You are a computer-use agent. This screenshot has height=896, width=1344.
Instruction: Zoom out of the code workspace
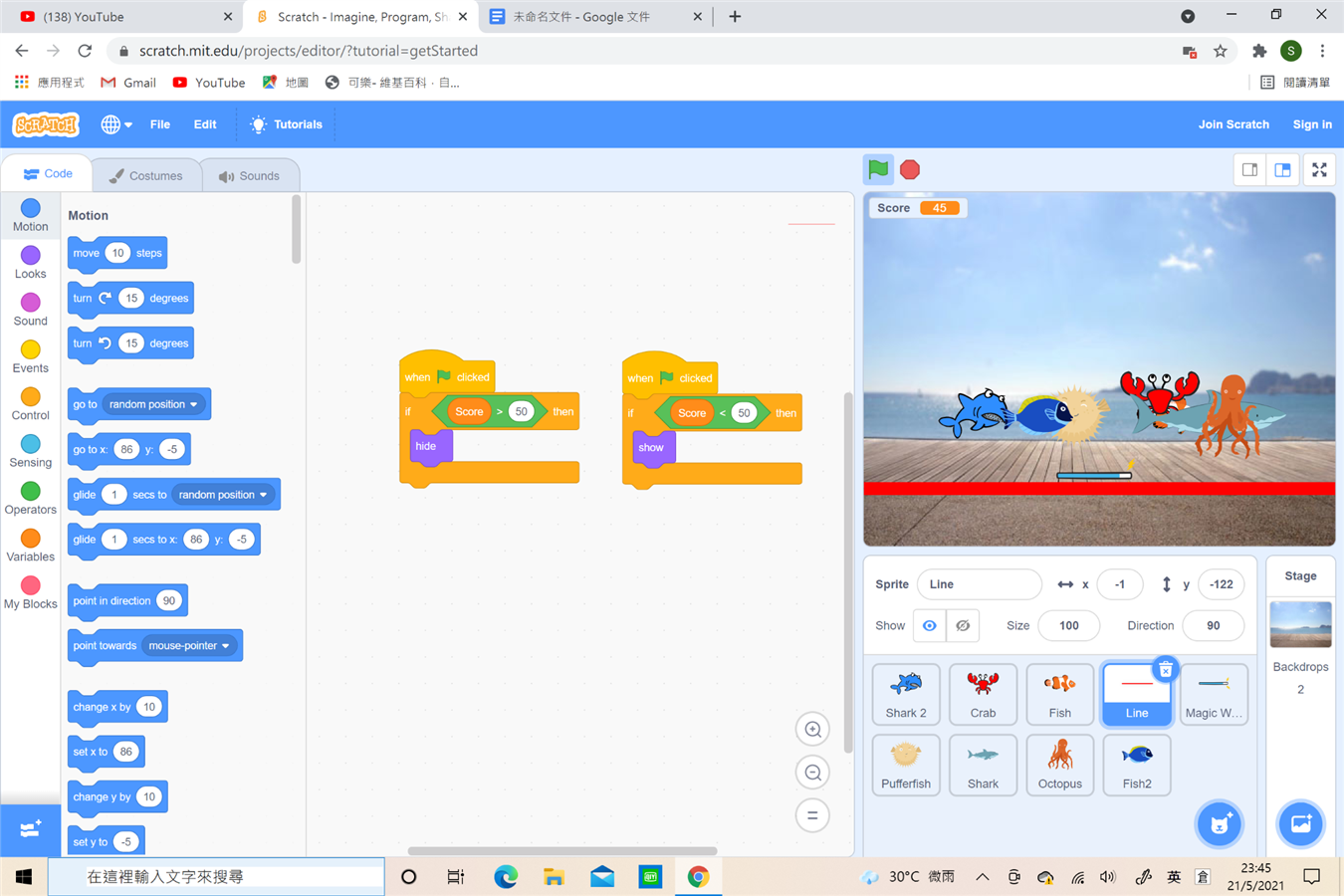[x=812, y=773]
